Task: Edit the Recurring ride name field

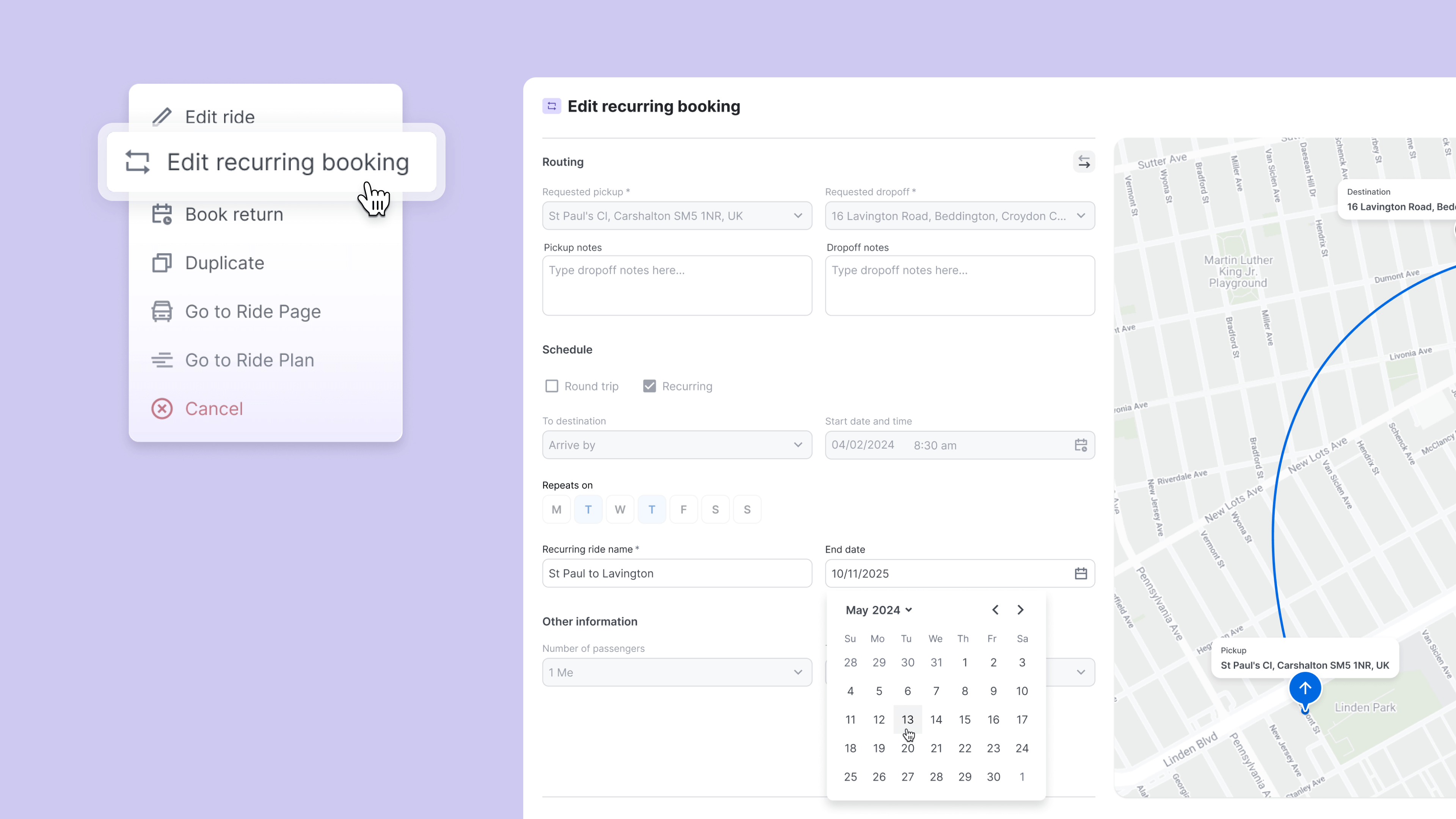Action: click(677, 574)
